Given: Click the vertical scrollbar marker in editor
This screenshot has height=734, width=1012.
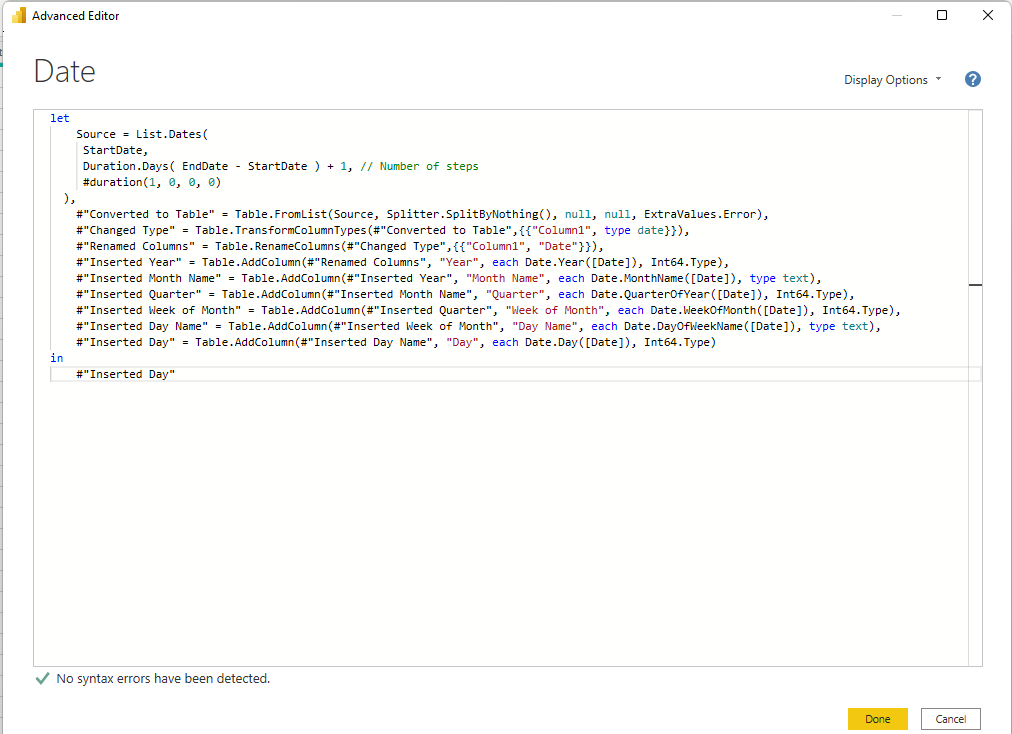Looking at the screenshot, I should pos(975,285).
